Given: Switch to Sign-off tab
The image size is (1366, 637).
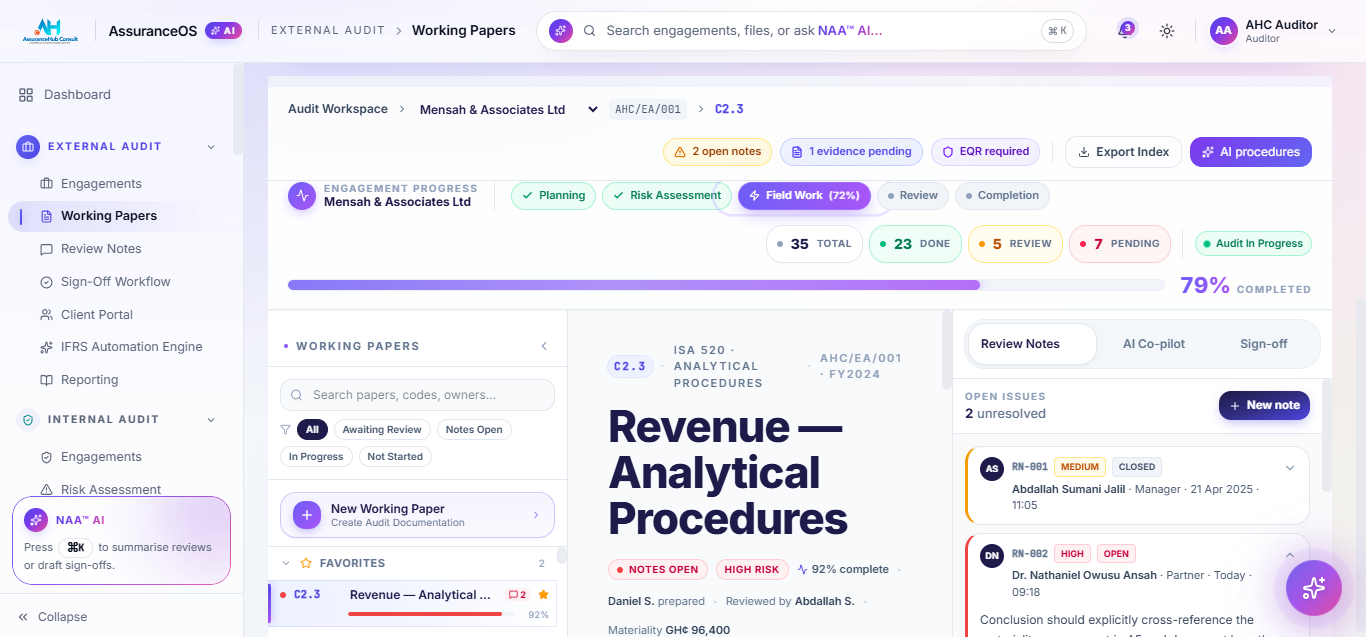Looking at the screenshot, I should (x=1263, y=344).
